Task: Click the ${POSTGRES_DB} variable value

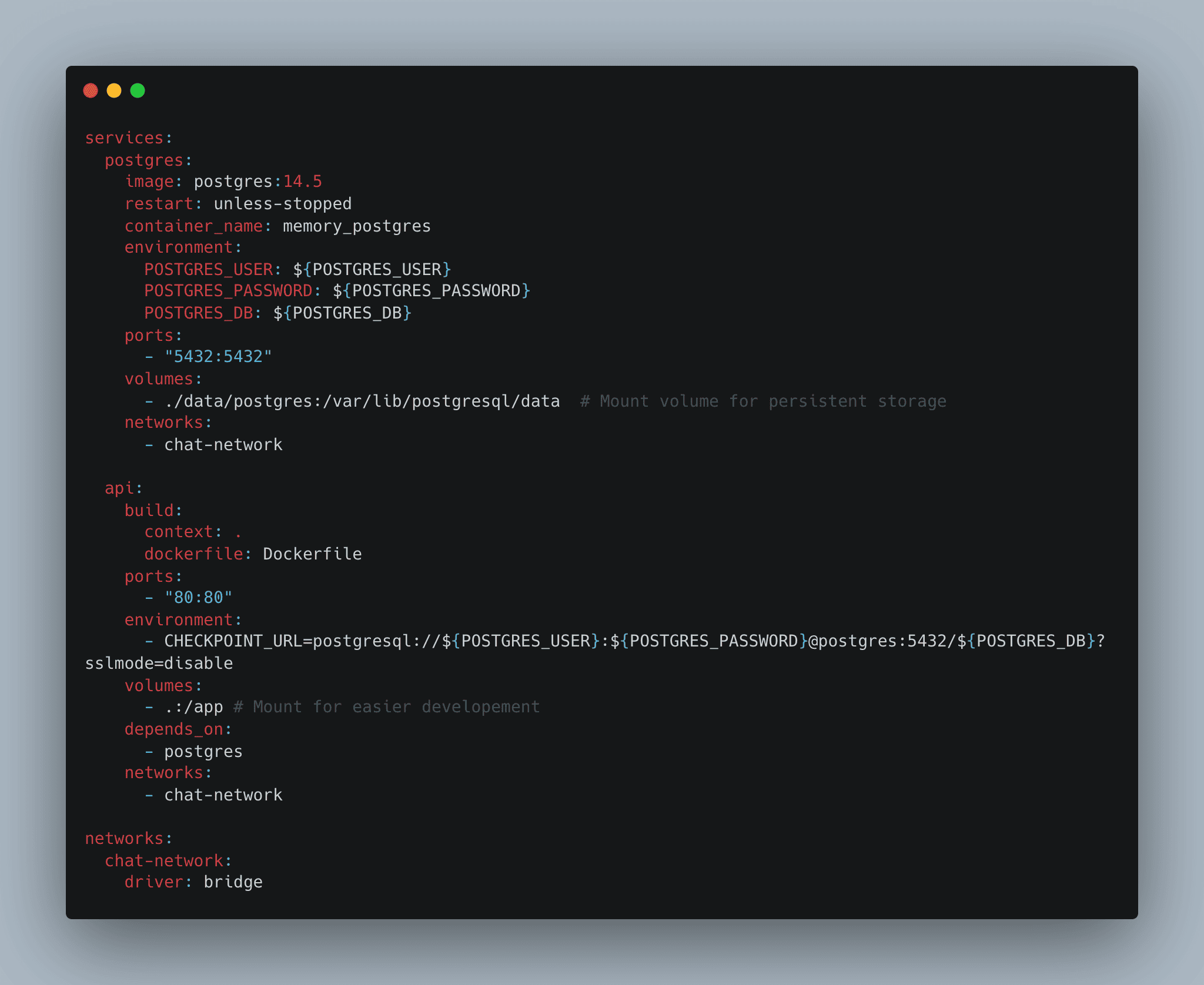Action: (x=342, y=313)
